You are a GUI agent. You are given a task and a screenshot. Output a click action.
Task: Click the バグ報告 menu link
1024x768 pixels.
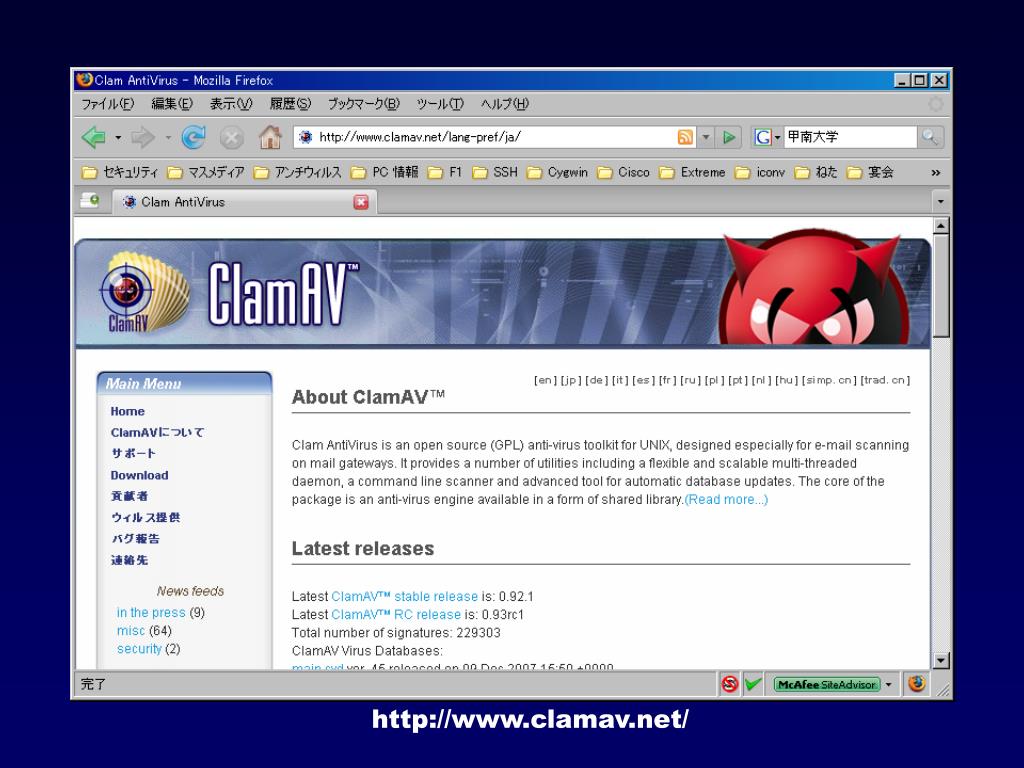(x=135, y=539)
